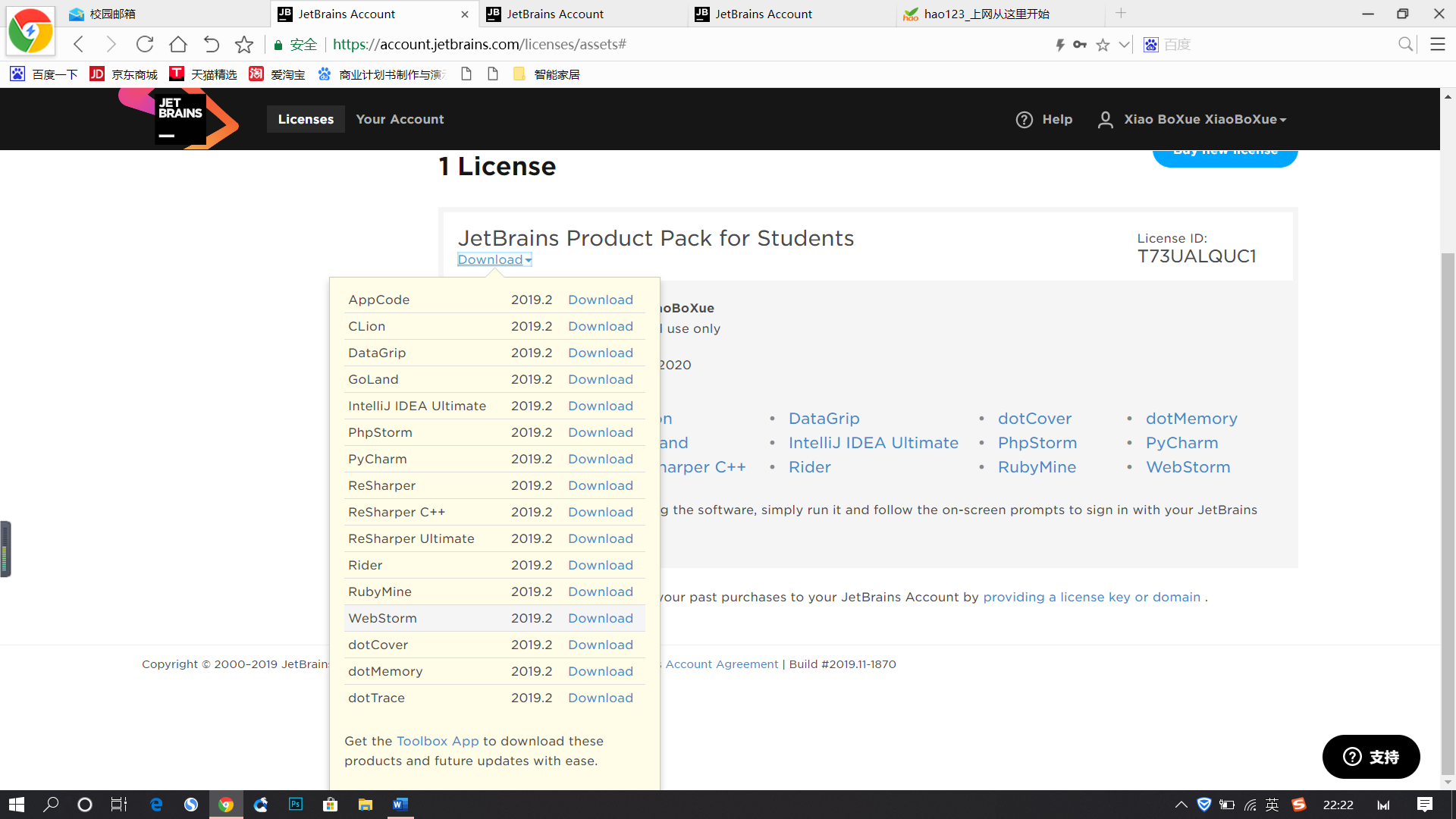1456x819 pixels.
Task: Switch to hao123 browser tab
Action: point(999,14)
